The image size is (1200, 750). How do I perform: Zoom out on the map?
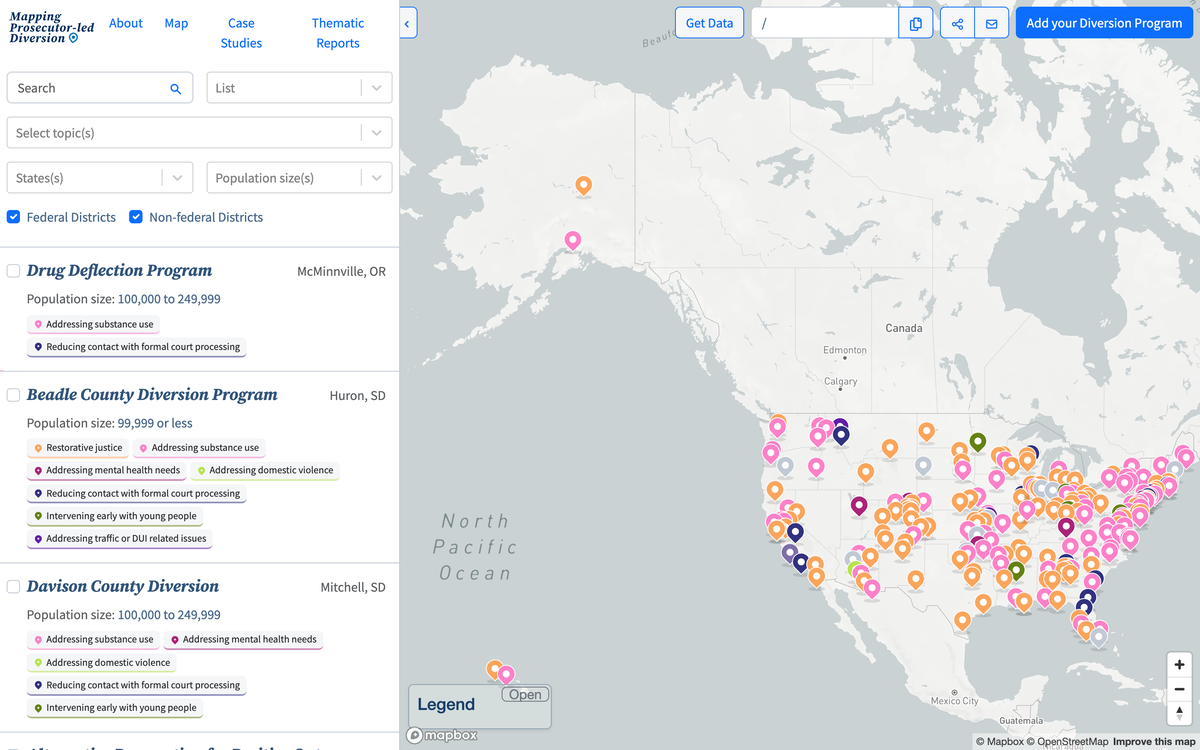coord(1180,689)
